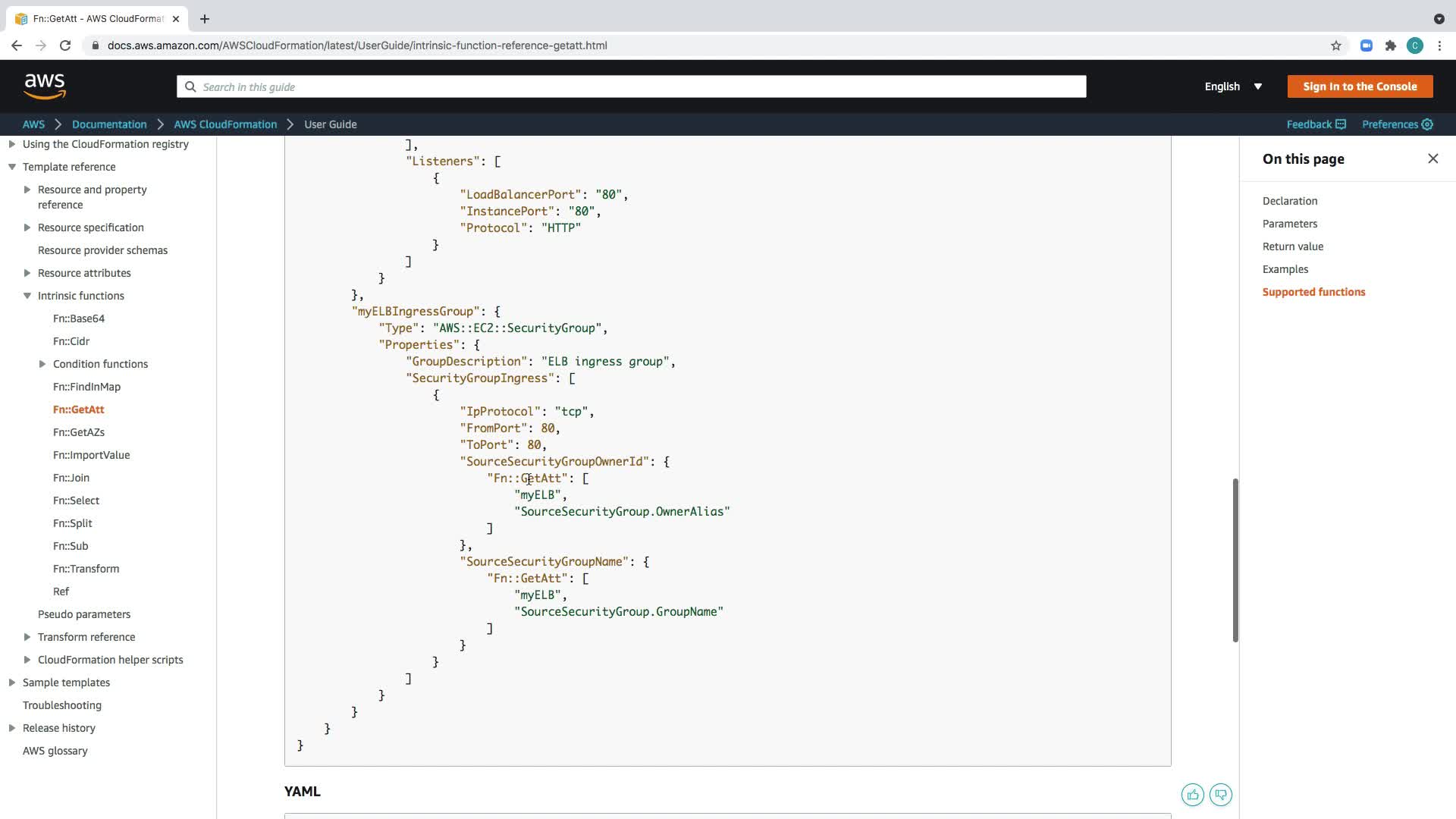Viewport: 1456px width, 819px height.
Task: Open the browser extensions puzzle icon
Action: [x=1390, y=45]
